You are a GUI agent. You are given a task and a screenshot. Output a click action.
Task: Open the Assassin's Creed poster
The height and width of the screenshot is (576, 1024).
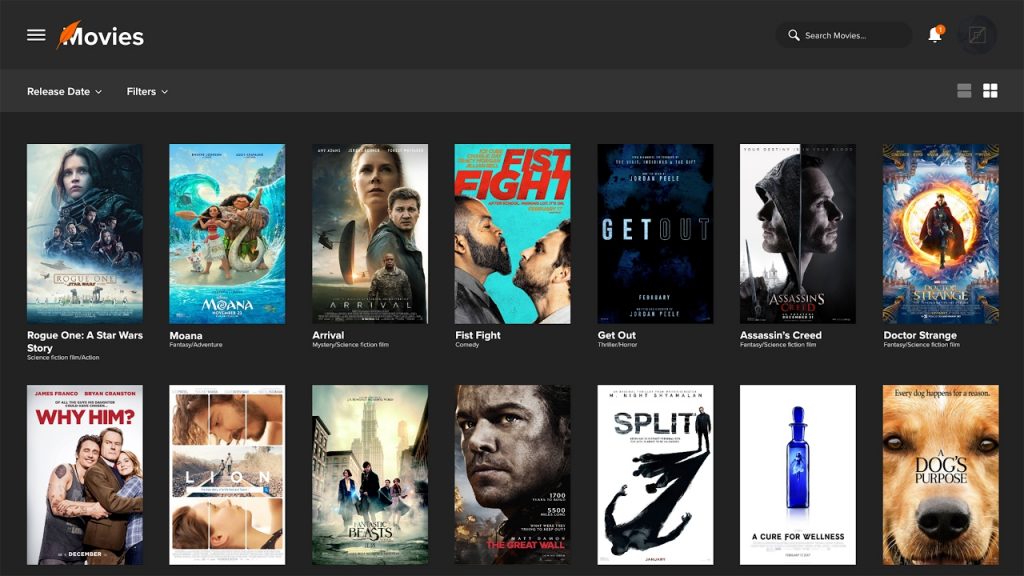point(797,234)
